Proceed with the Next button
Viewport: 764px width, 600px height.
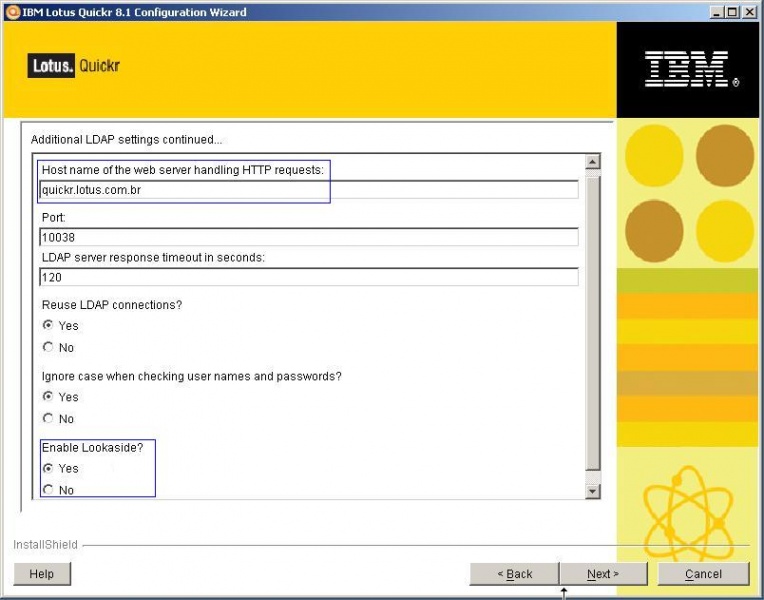603,574
